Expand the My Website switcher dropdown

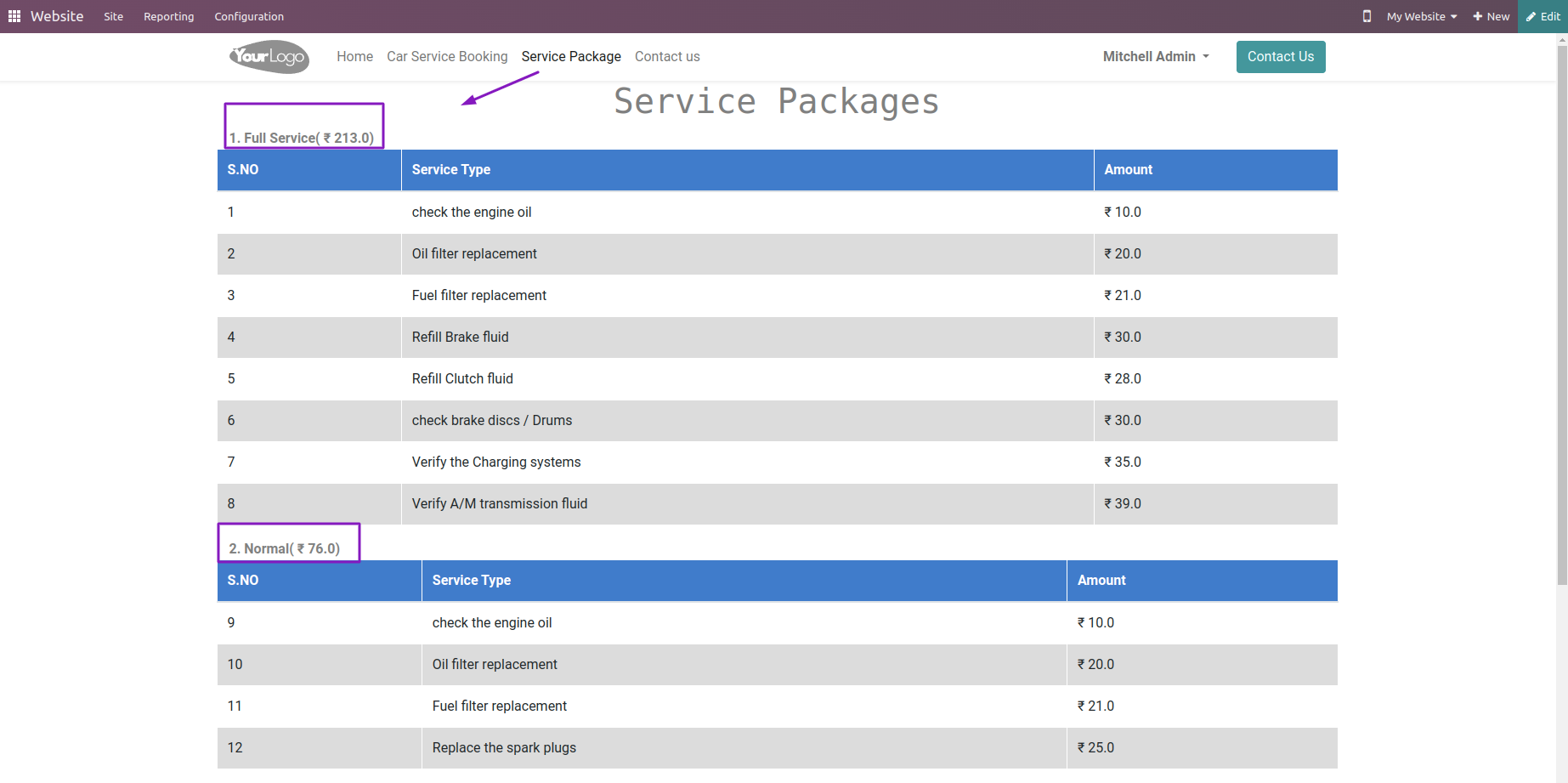[1422, 16]
